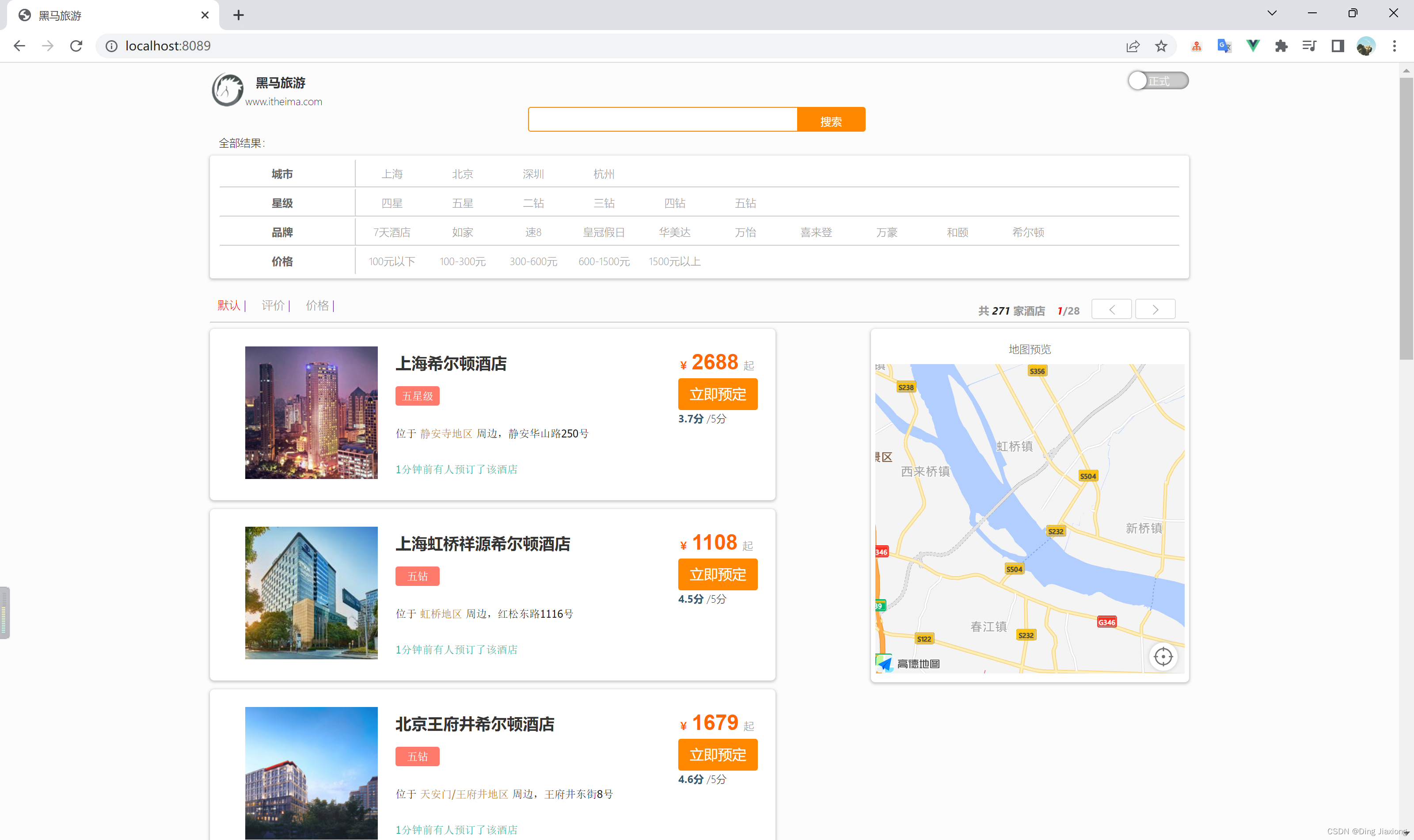Book 上海希尔顿酒店 with 立即预定
The image size is (1414, 840).
click(718, 394)
